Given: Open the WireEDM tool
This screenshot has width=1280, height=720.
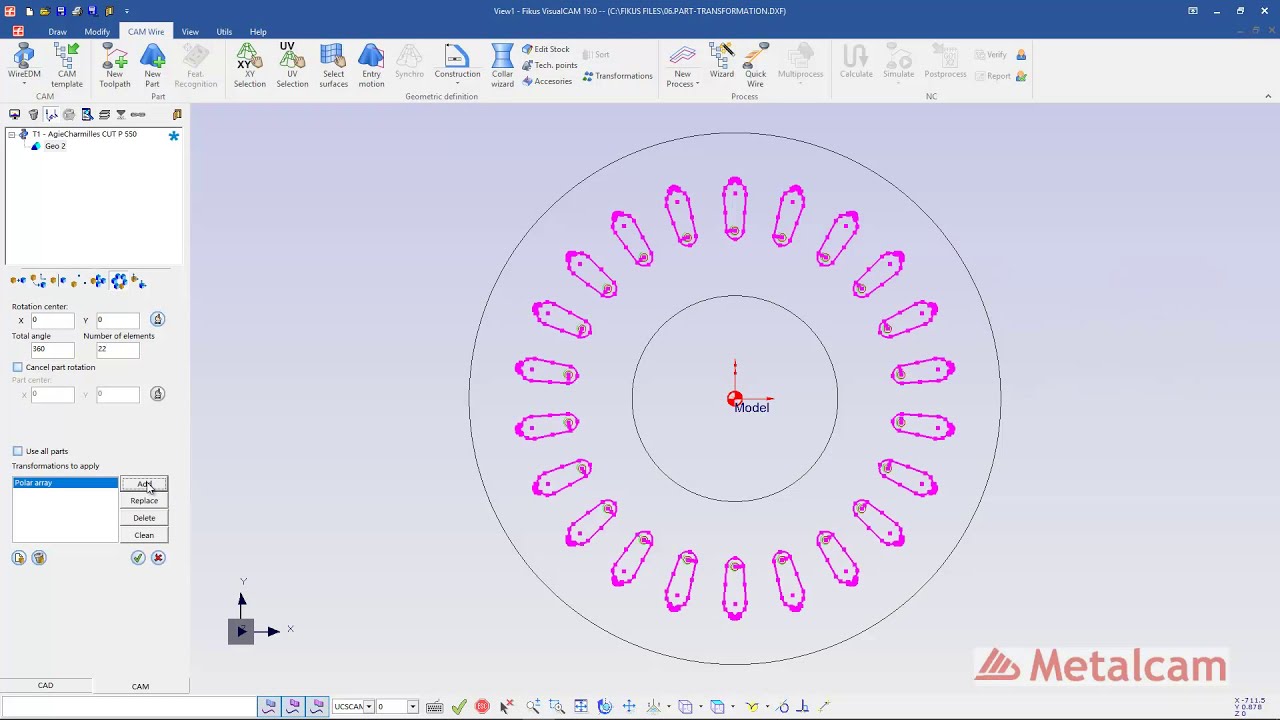Looking at the screenshot, I should (25, 65).
